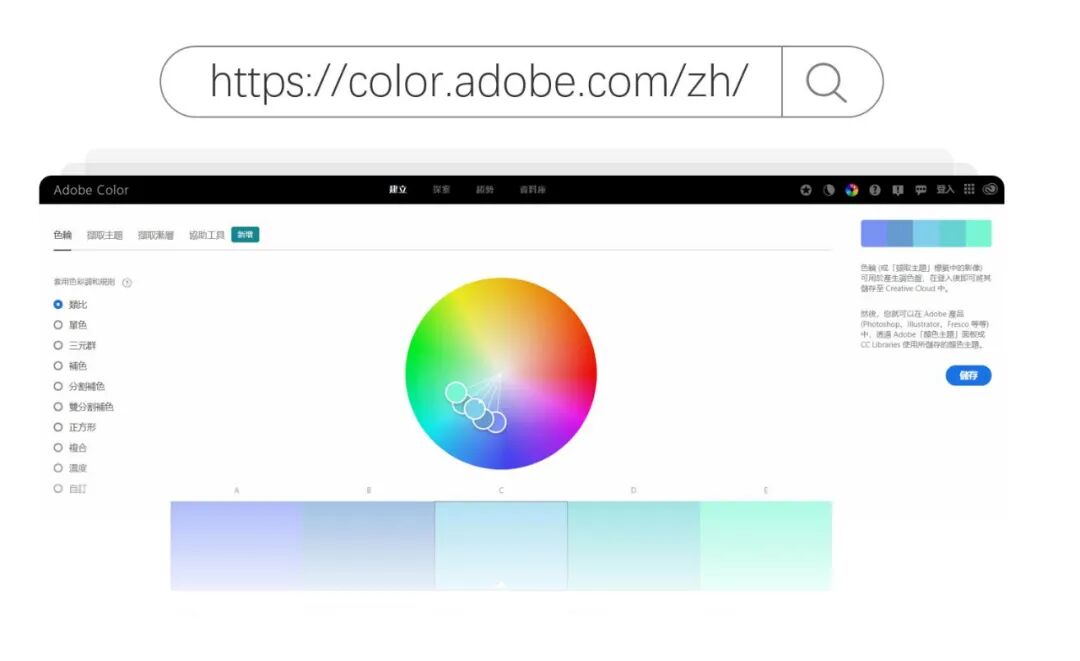This screenshot has height=661, width=1080.
Task: Switch to the 協助工具 tab
Action: (x=207, y=235)
